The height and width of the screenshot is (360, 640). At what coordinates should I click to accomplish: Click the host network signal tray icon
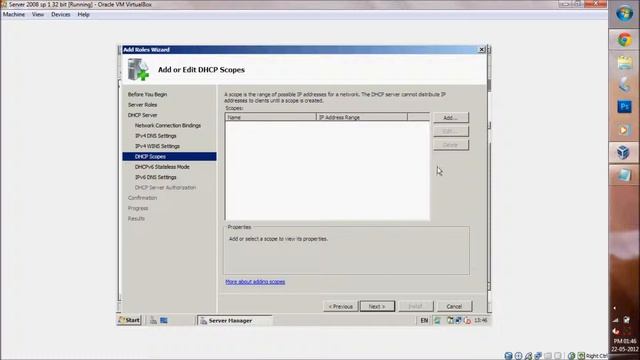tap(616, 320)
